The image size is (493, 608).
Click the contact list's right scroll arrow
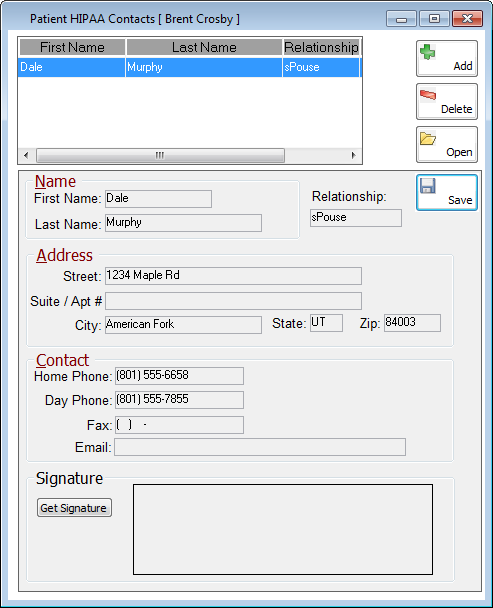pos(353,155)
